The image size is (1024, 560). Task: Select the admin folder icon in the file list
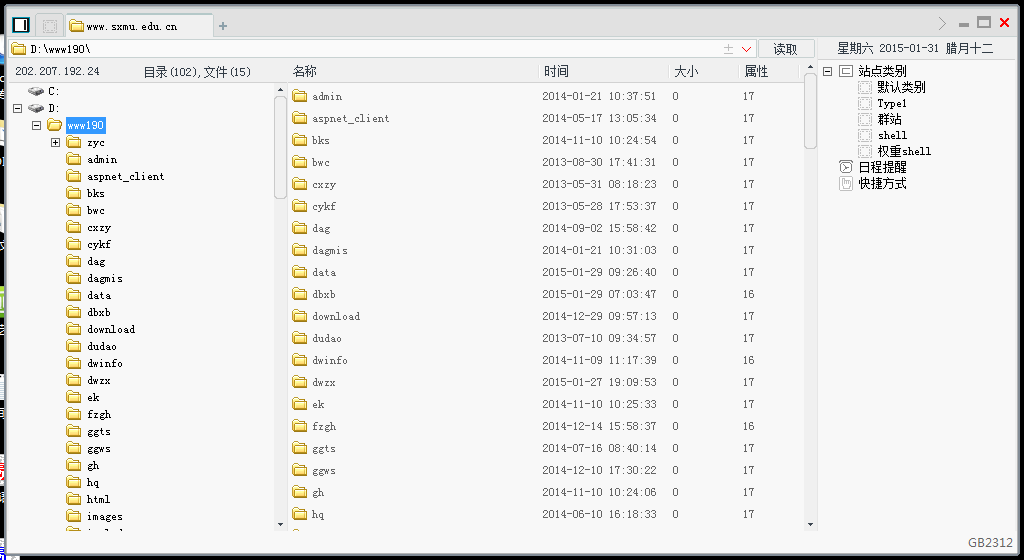tap(300, 96)
